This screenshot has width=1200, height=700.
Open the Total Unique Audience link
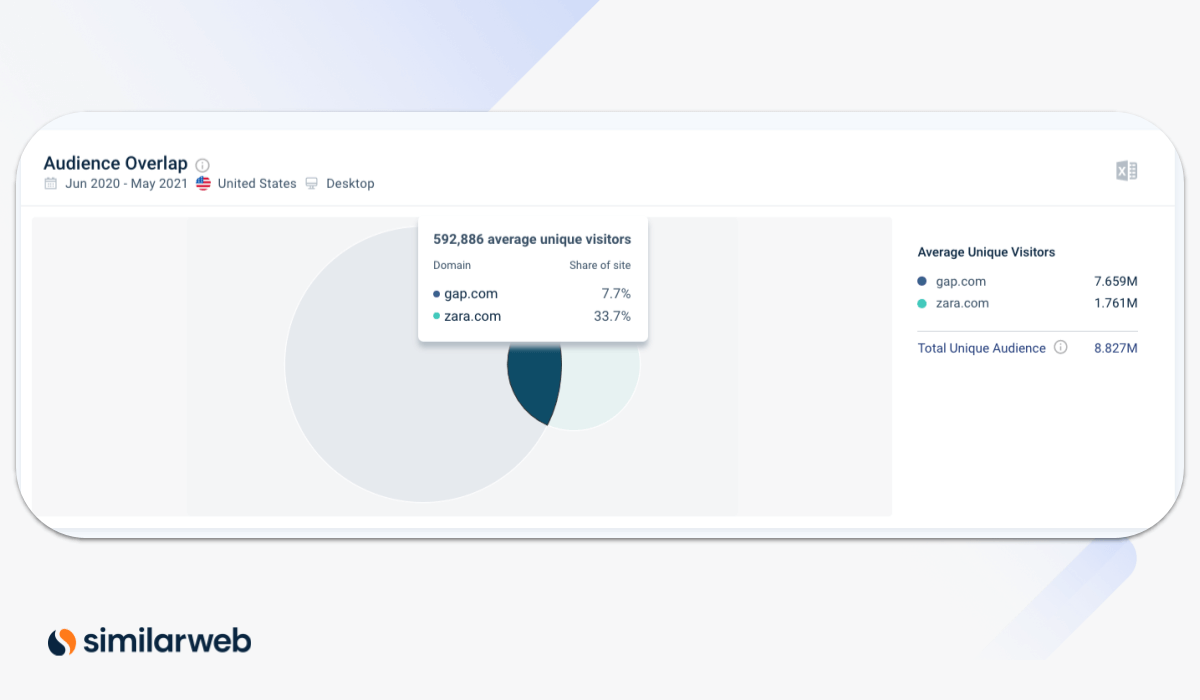982,348
